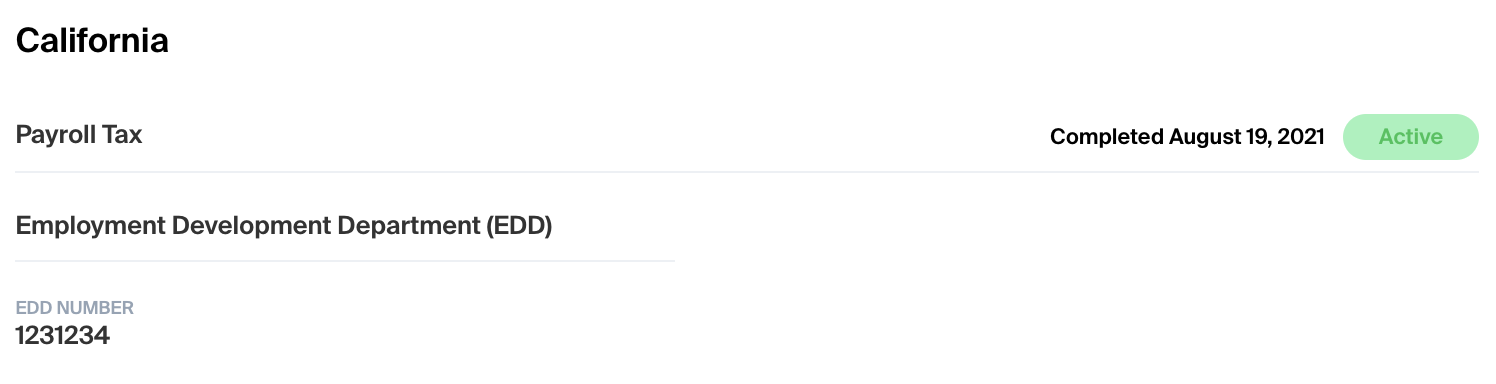
Task: Click the (EDD) abbreviation in the heading
Action: pyautogui.click(x=519, y=226)
